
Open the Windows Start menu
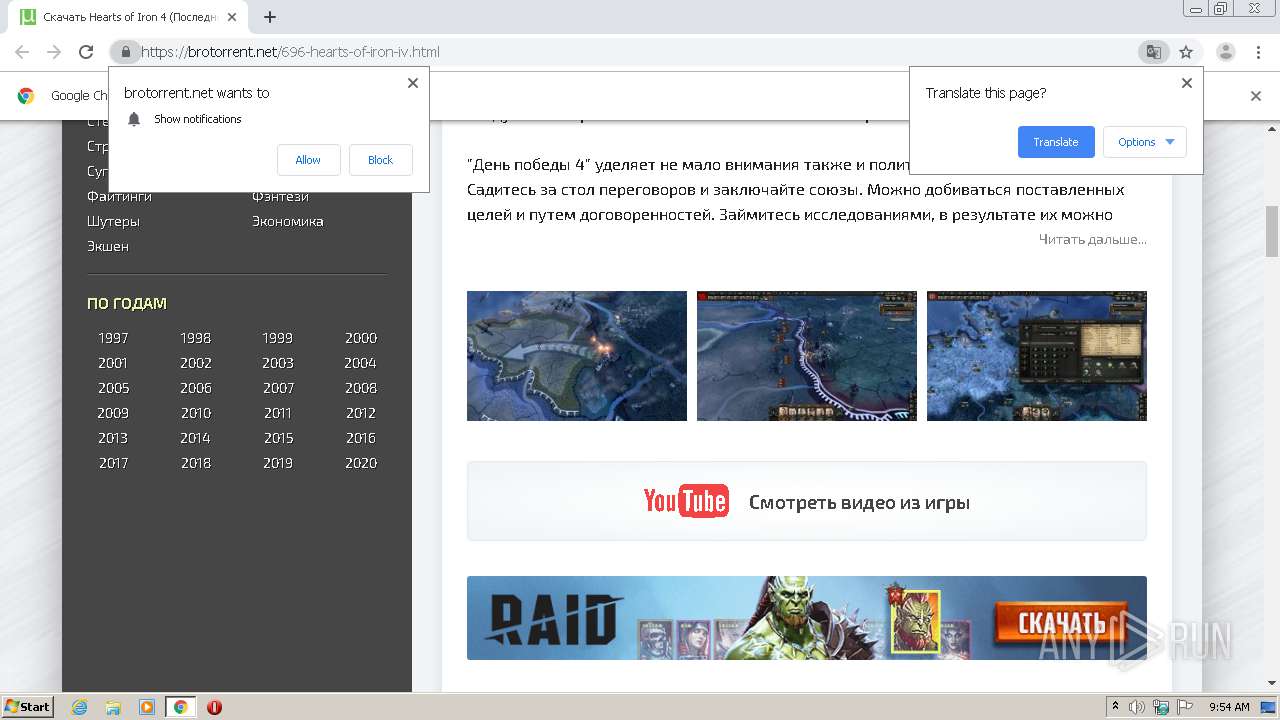pos(27,707)
